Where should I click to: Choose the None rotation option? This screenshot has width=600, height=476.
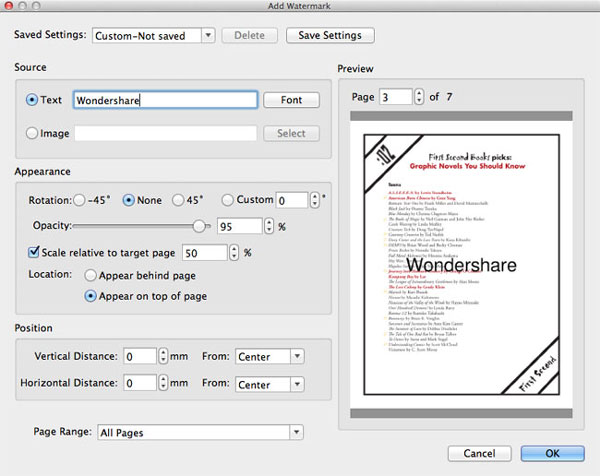click(x=128, y=200)
